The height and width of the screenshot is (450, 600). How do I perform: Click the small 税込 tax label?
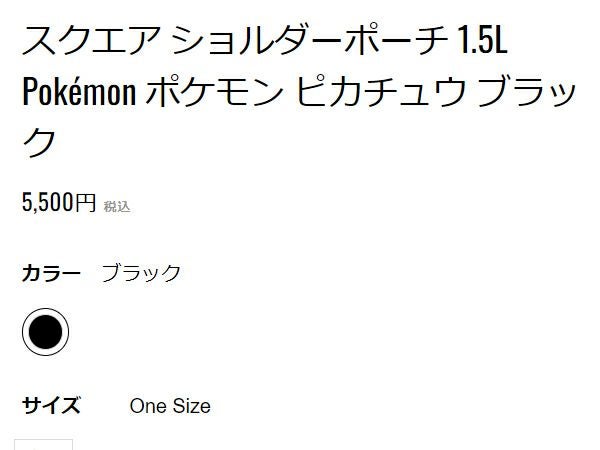click(x=117, y=207)
